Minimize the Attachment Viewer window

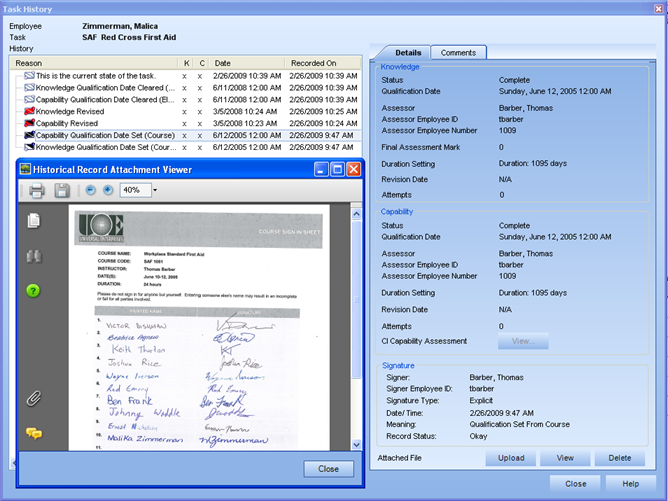321,169
